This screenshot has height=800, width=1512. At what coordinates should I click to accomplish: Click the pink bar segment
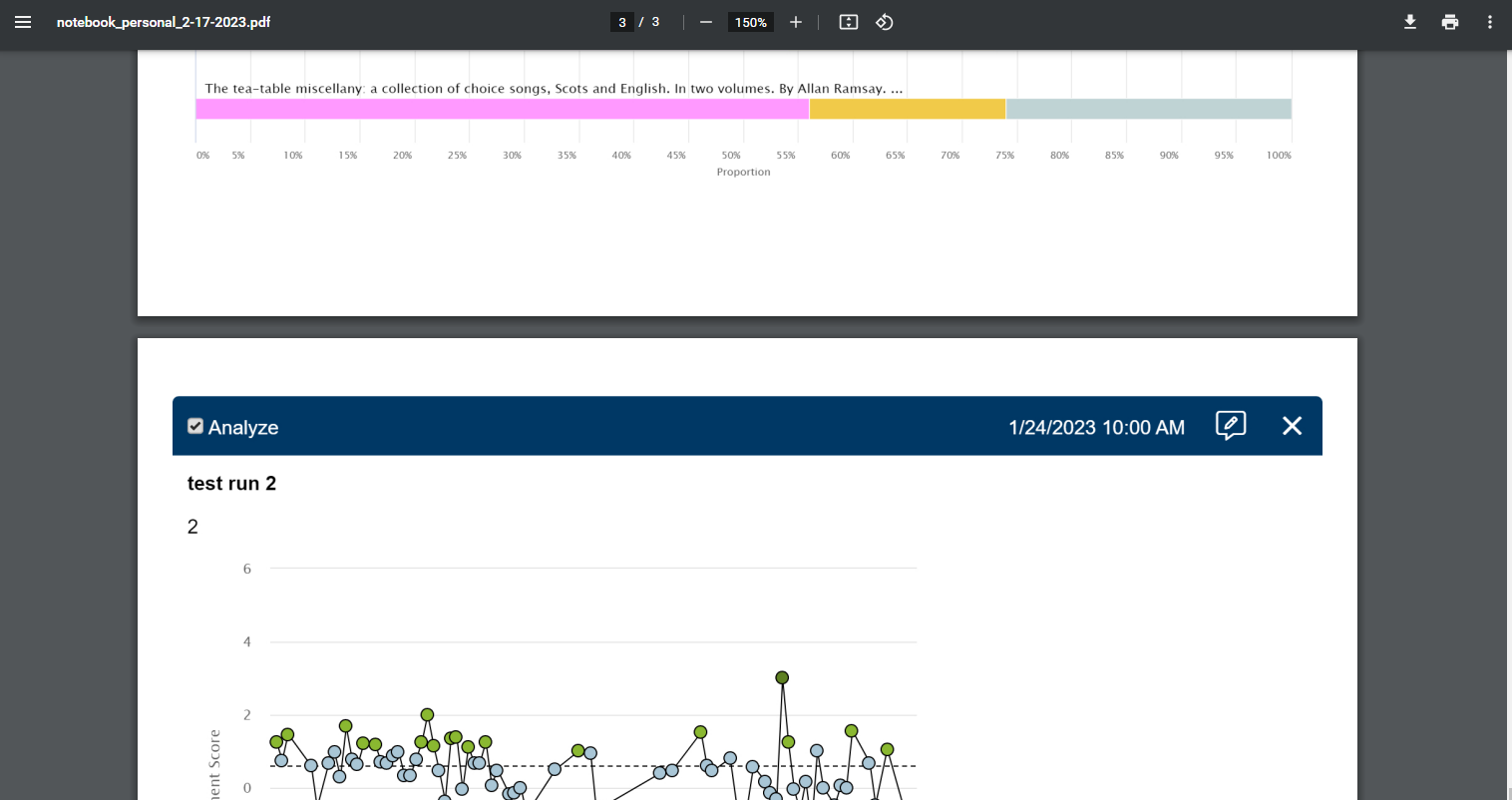point(502,109)
